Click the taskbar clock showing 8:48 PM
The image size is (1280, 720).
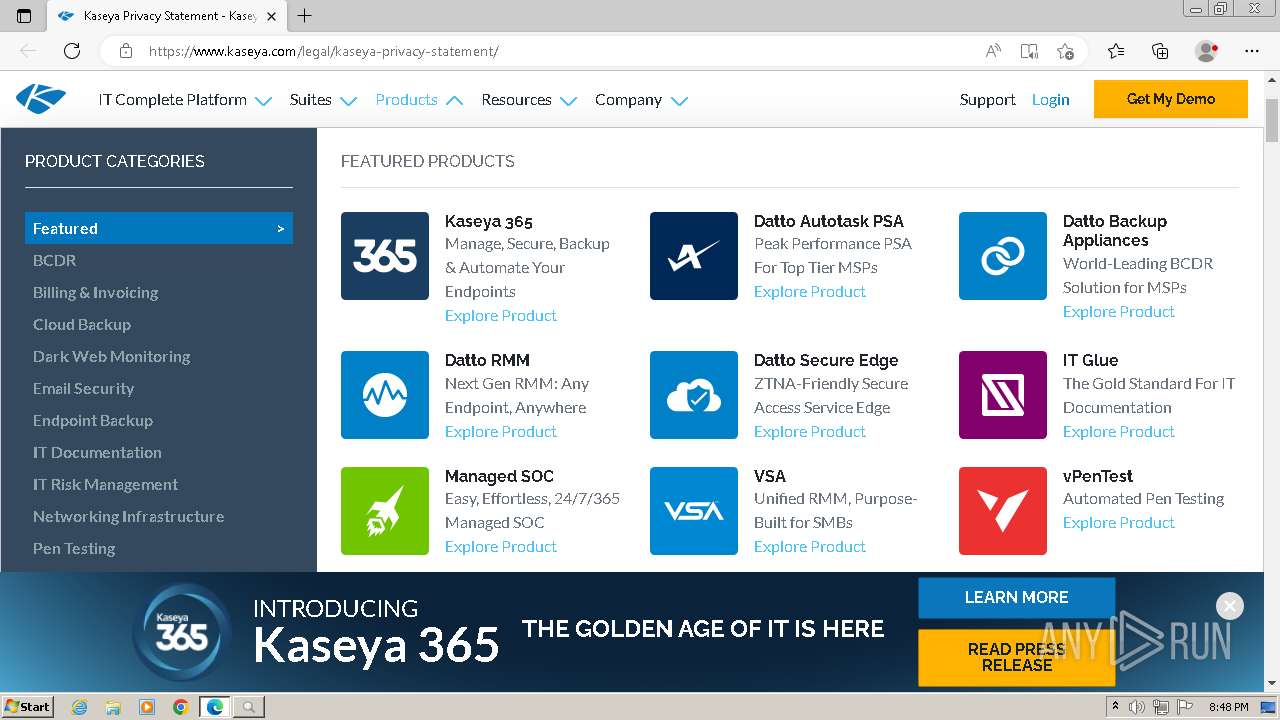click(x=1229, y=707)
